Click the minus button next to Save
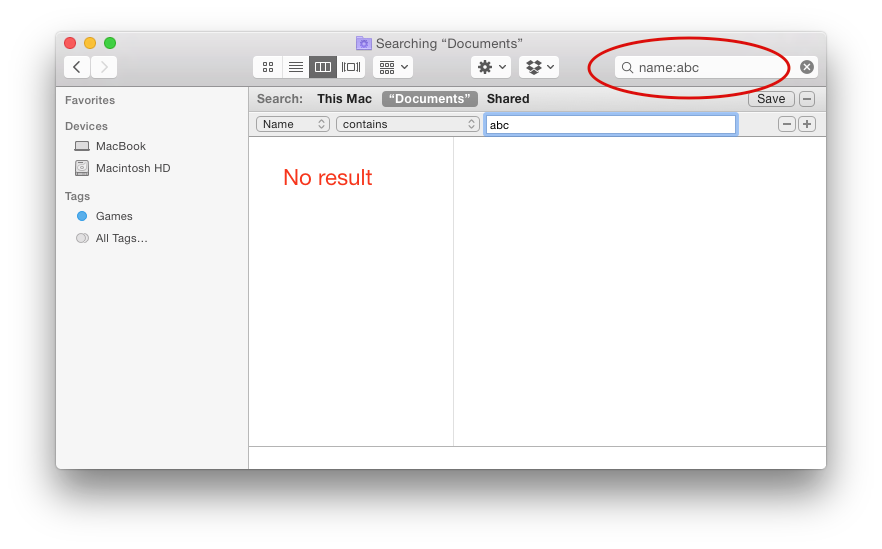 coord(807,99)
